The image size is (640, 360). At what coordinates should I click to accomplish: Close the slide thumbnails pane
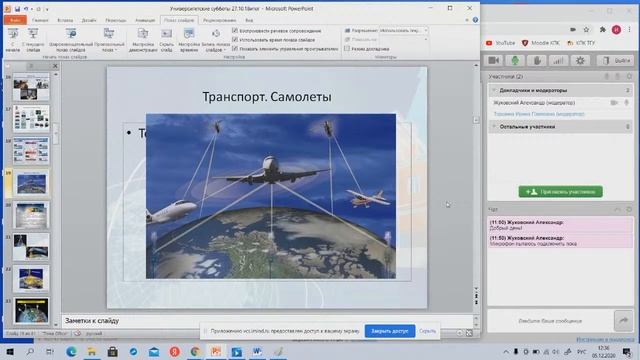tap(56, 66)
